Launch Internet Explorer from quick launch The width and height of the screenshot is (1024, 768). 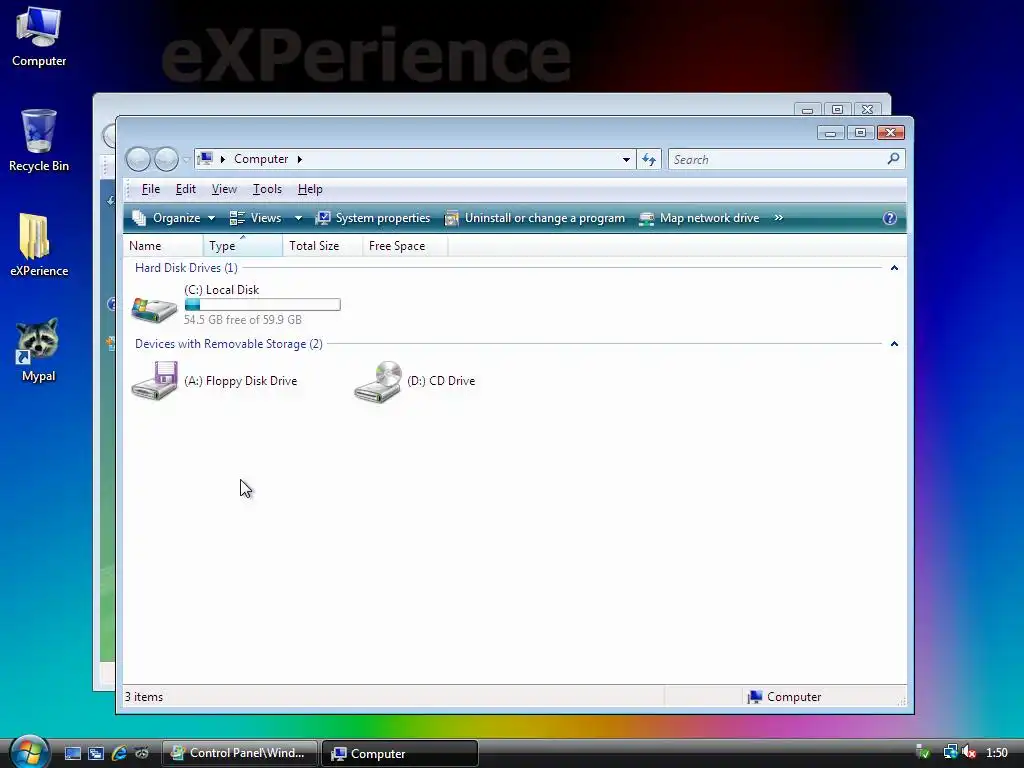point(119,753)
